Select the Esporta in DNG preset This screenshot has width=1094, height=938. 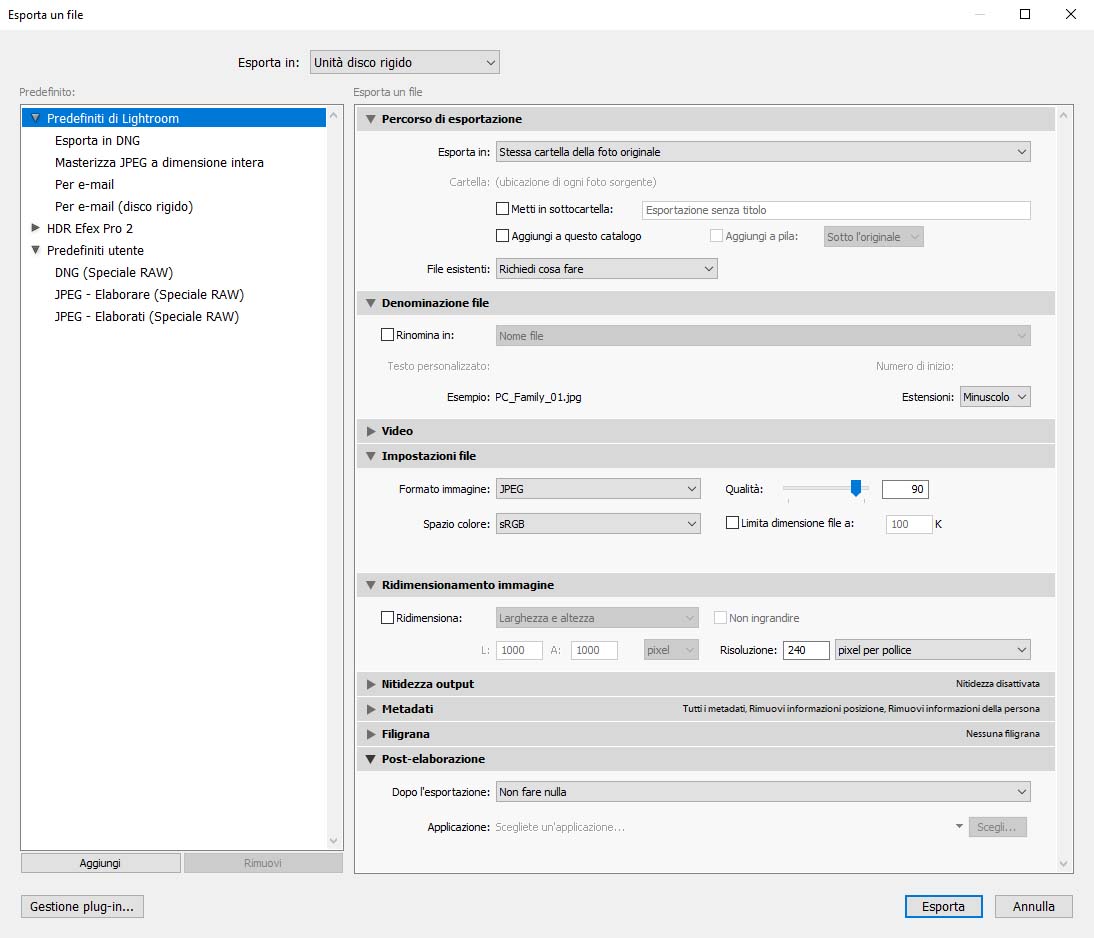pos(98,140)
